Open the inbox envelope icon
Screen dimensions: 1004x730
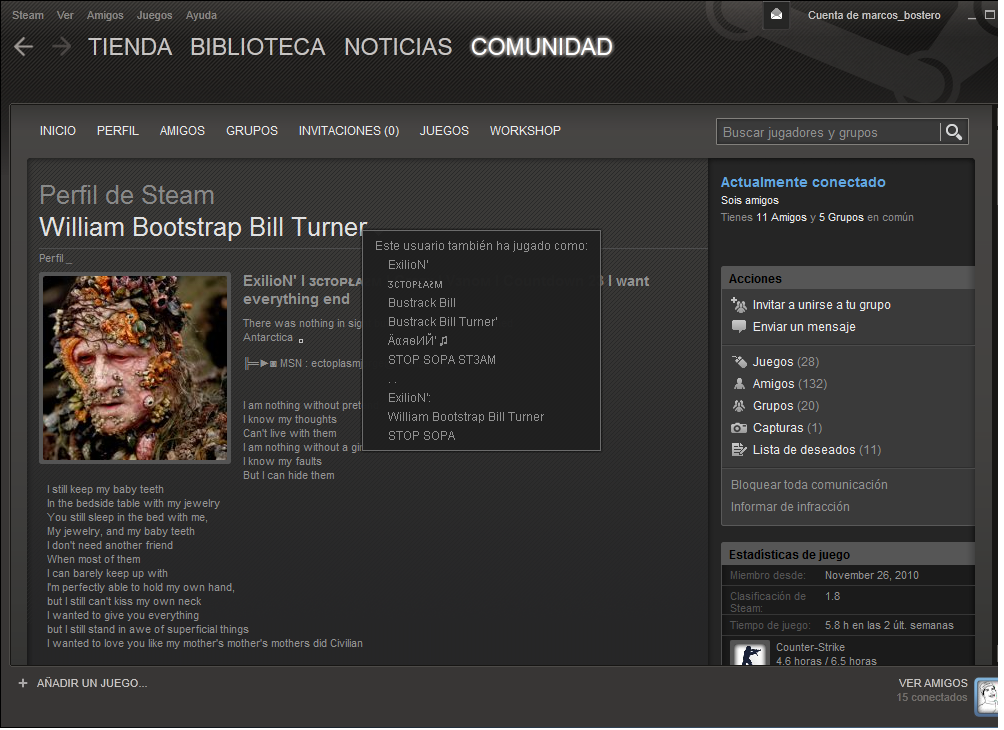(x=776, y=15)
